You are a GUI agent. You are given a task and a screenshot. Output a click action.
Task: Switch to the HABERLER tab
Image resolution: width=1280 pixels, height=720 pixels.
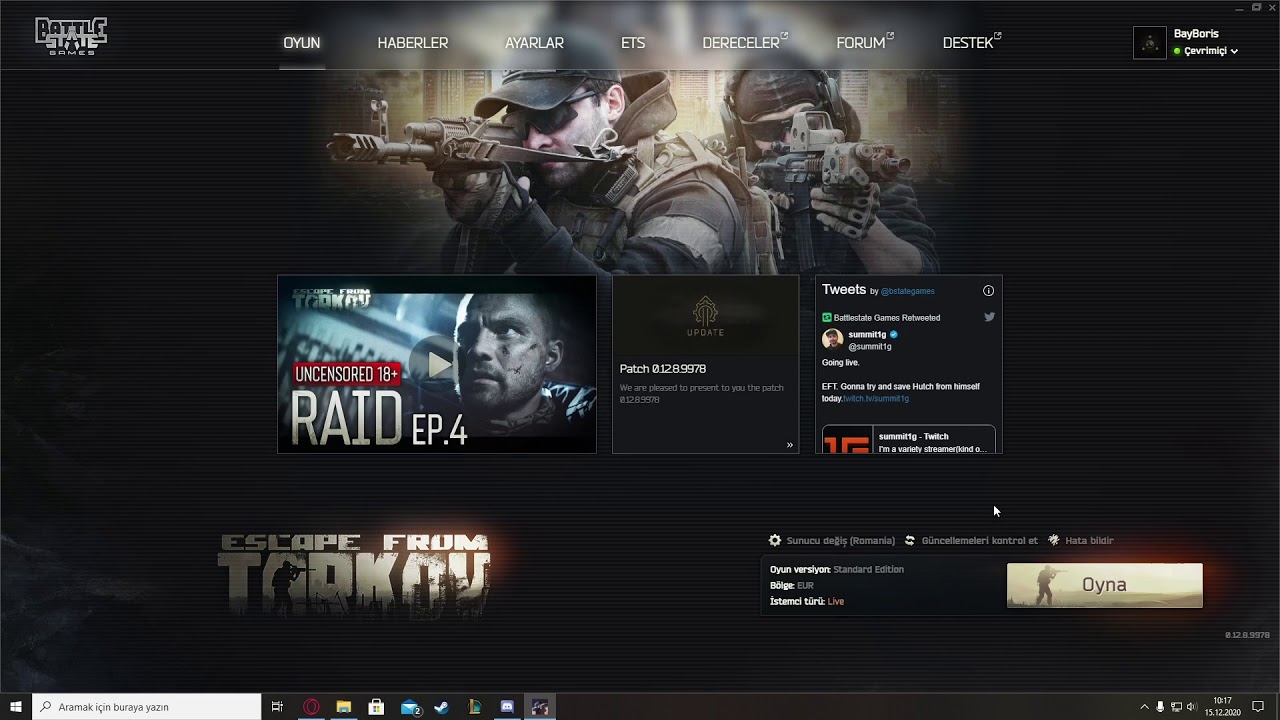point(412,43)
